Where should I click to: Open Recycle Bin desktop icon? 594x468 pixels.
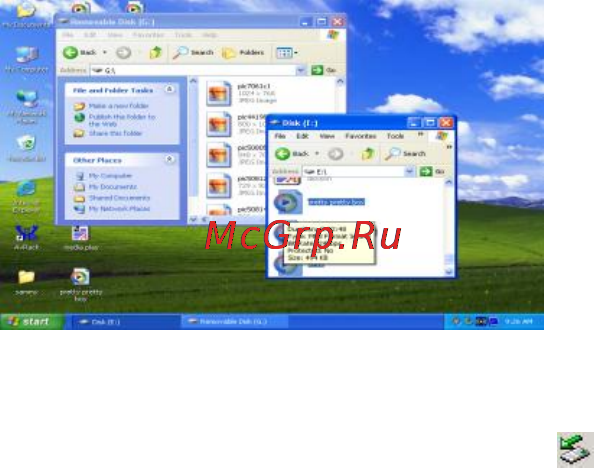pyautogui.click(x=27, y=149)
